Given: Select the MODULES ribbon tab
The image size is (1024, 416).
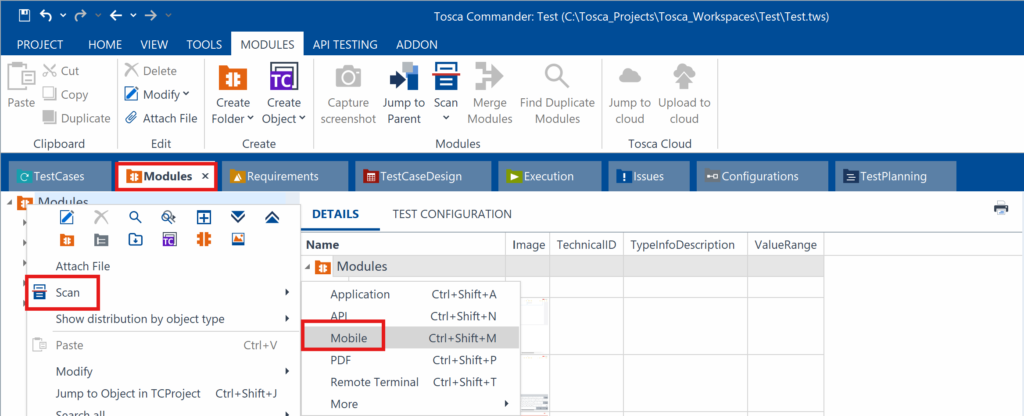Looking at the screenshot, I should (x=267, y=45).
